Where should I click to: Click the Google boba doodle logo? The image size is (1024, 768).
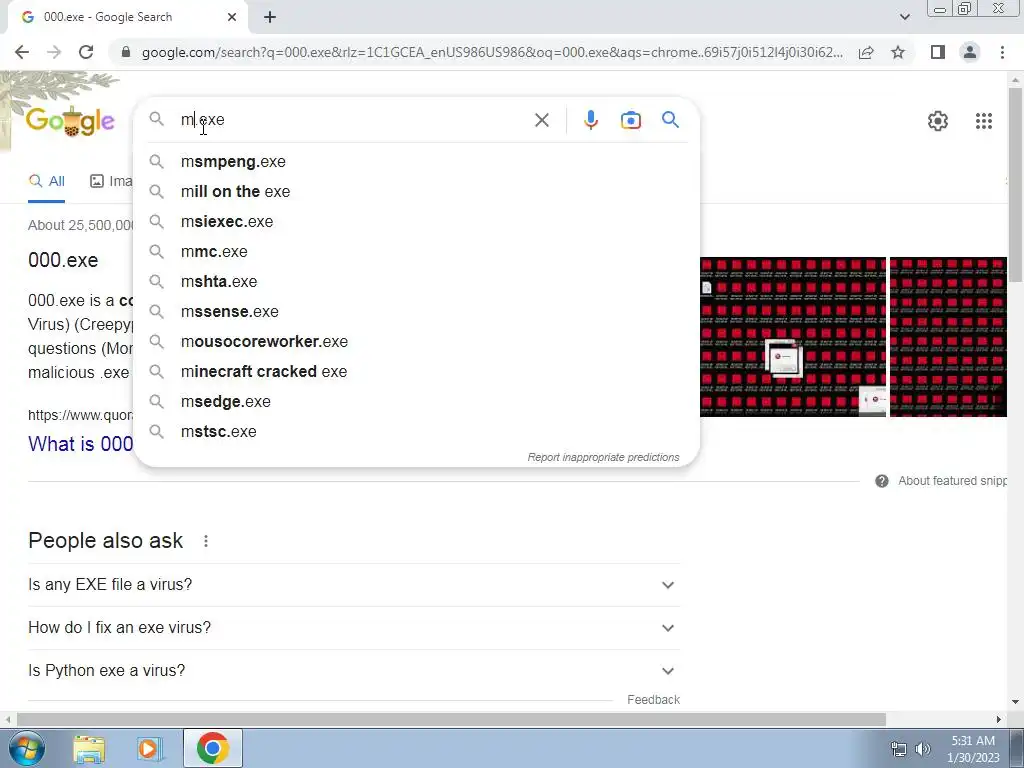[70, 121]
